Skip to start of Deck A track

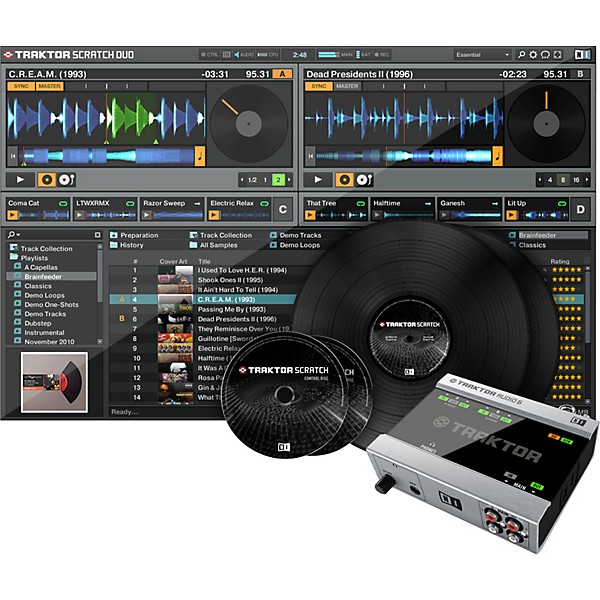coord(13,156)
